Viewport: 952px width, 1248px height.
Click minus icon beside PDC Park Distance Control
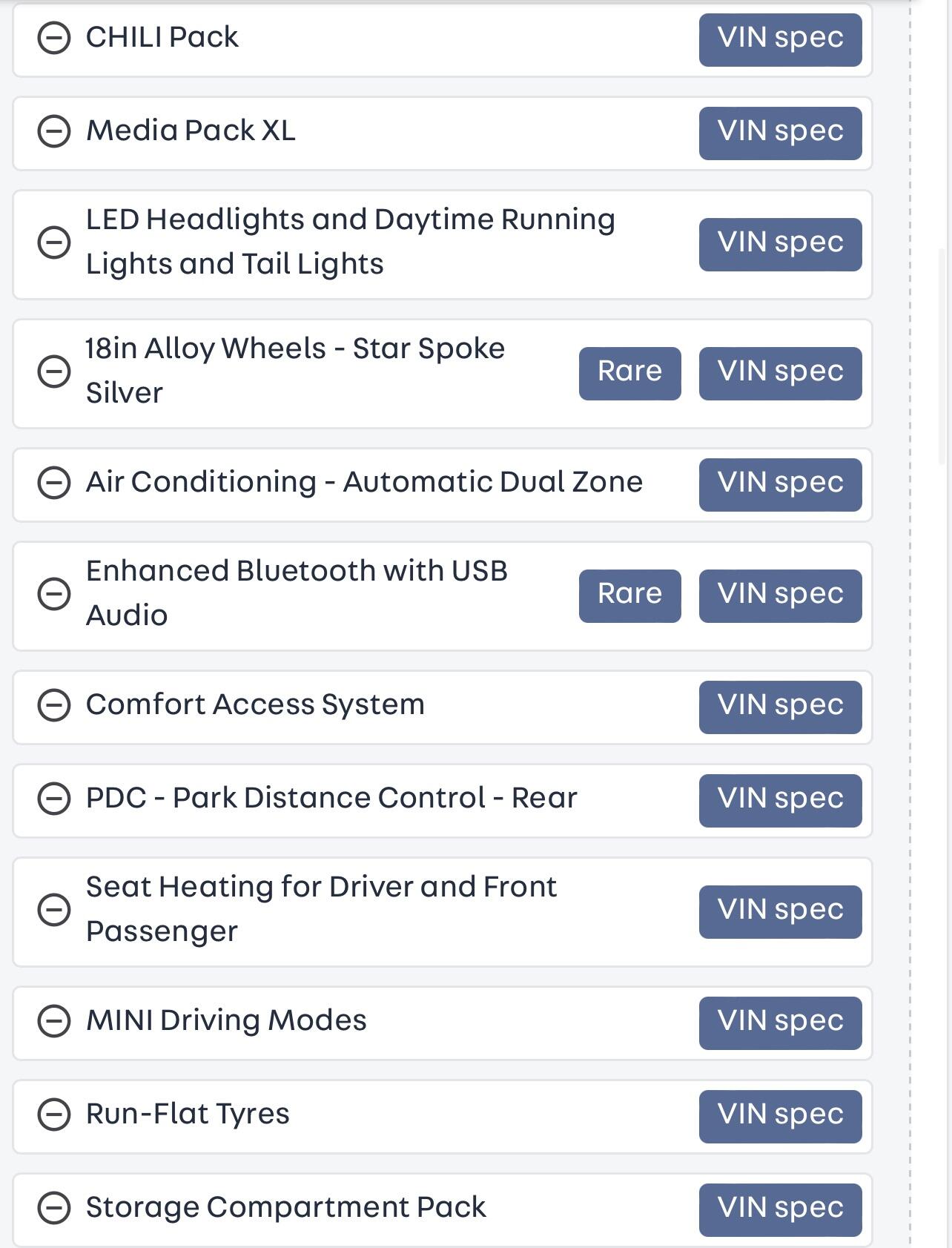click(54, 799)
